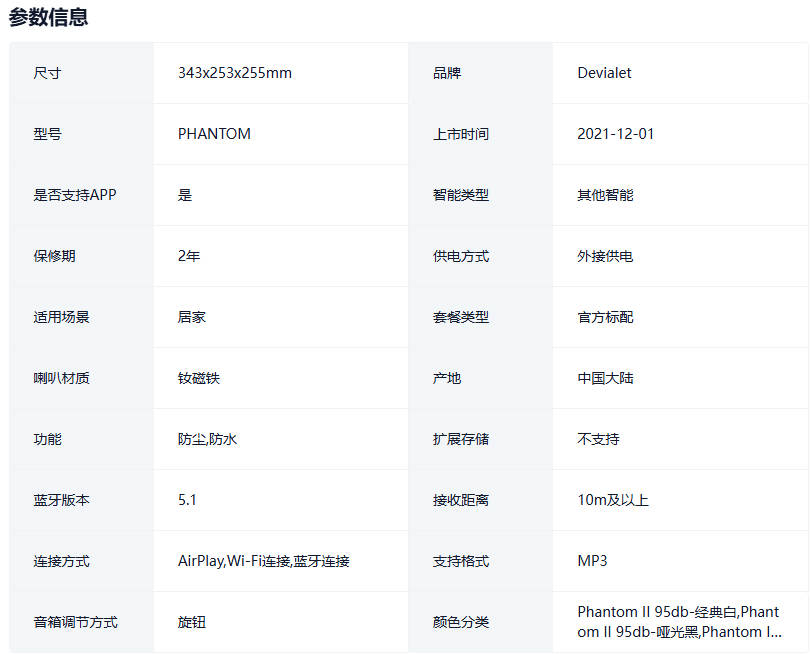Click the model value PHANTOM
The height and width of the screenshot is (654, 810).
coord(214,134)
